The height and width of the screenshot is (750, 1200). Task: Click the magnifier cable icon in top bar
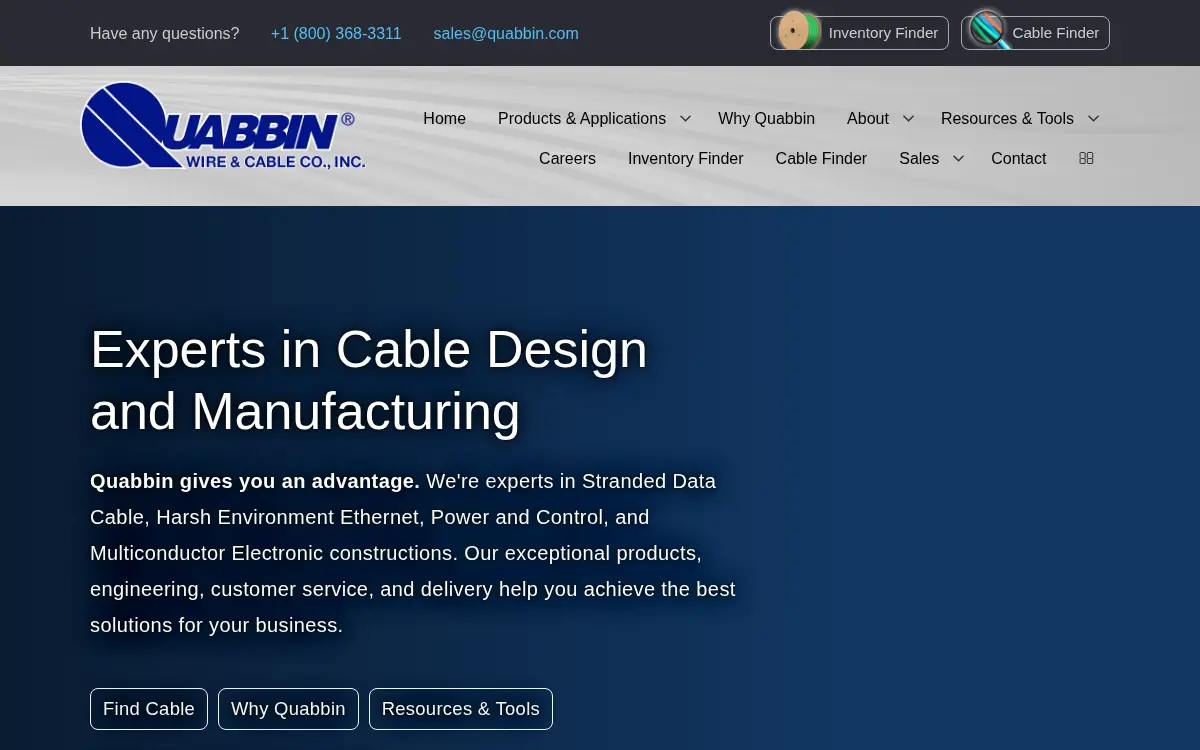coord(989,30)
